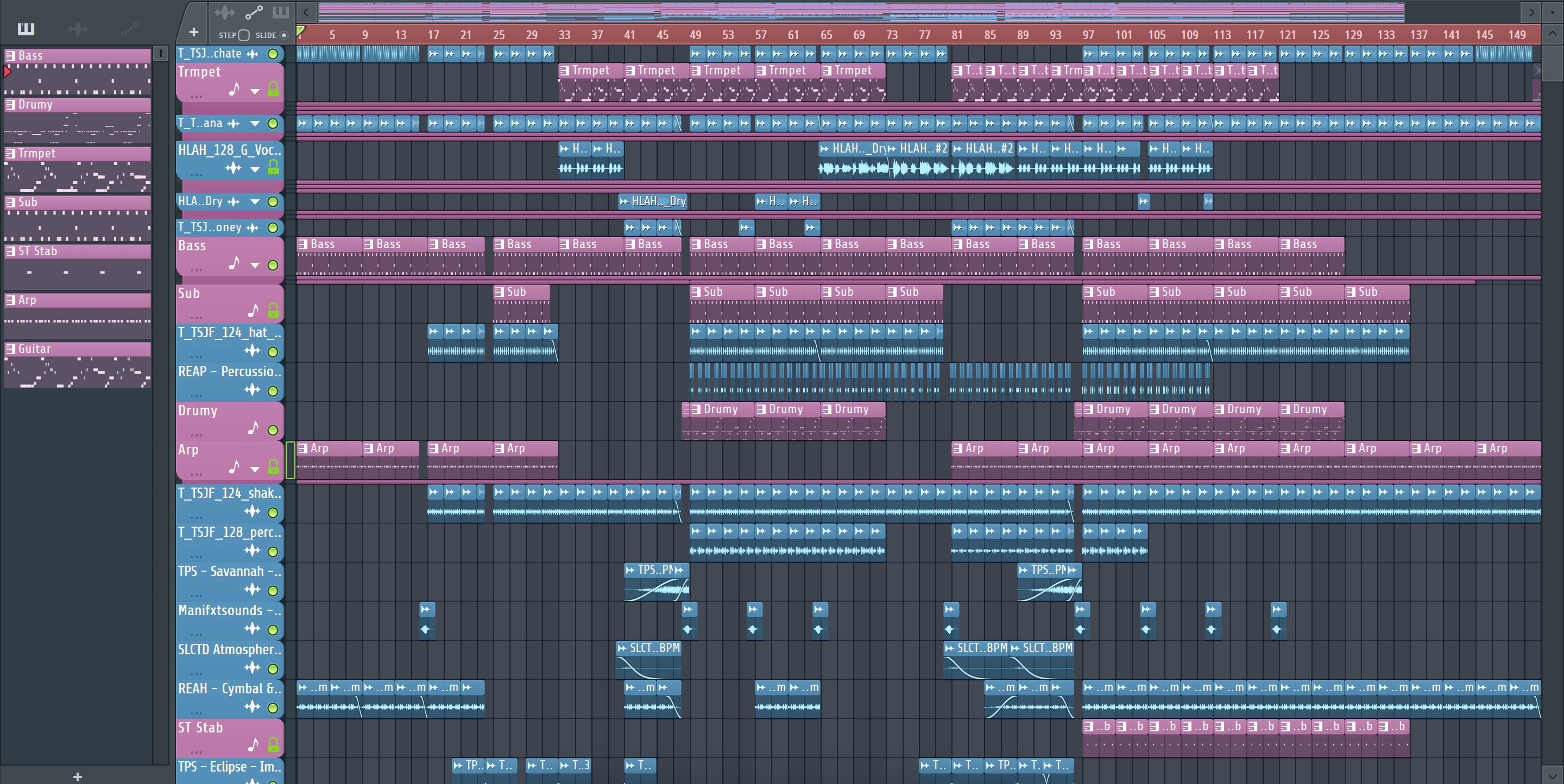
Task: Enable the STEP checkbox
Action: coord(244,35)
